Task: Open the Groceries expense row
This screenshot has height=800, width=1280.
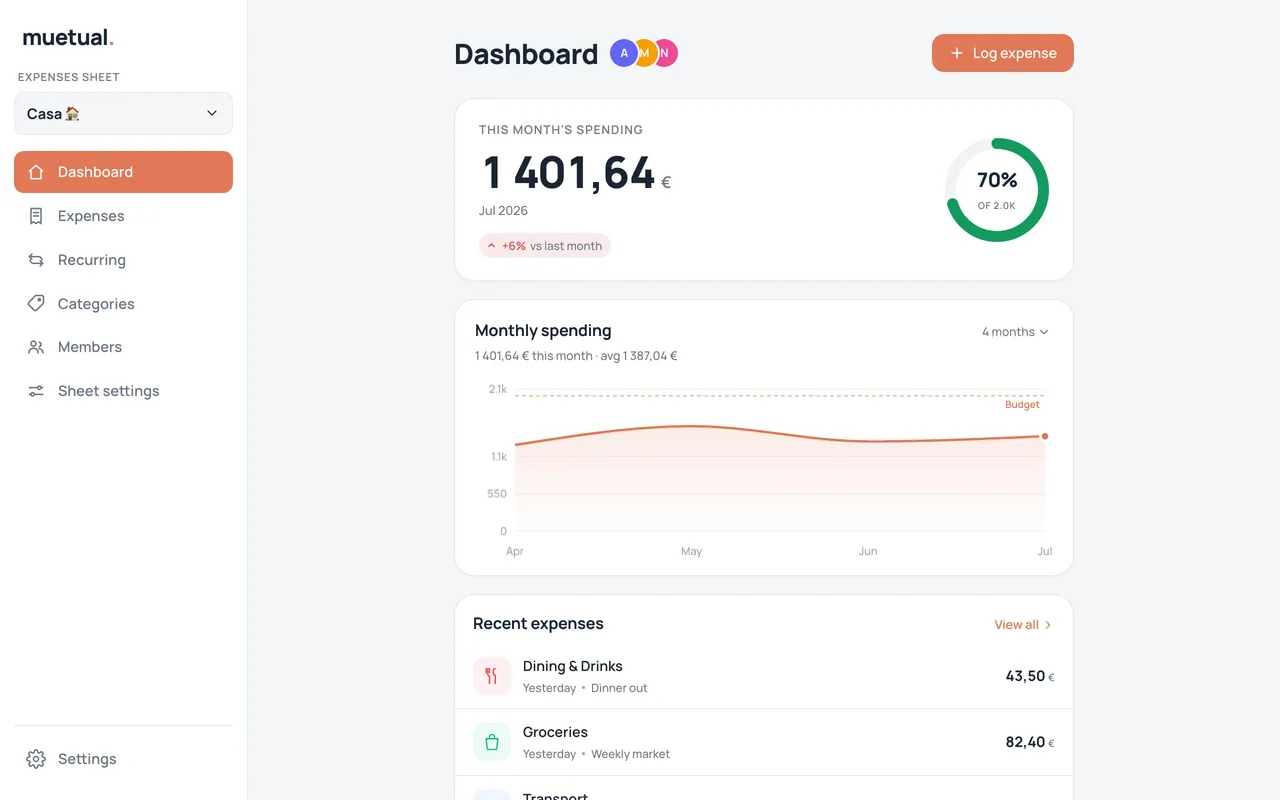Action: tap(764, 742)
